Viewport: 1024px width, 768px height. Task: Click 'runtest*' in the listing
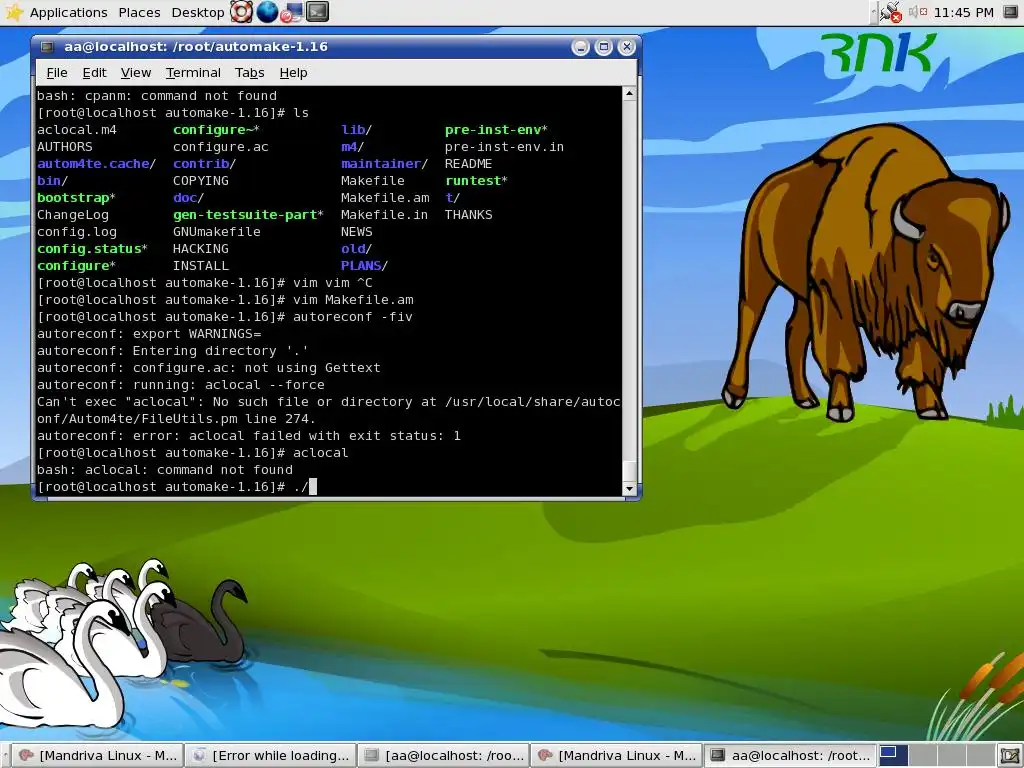(x=476, y=181)
